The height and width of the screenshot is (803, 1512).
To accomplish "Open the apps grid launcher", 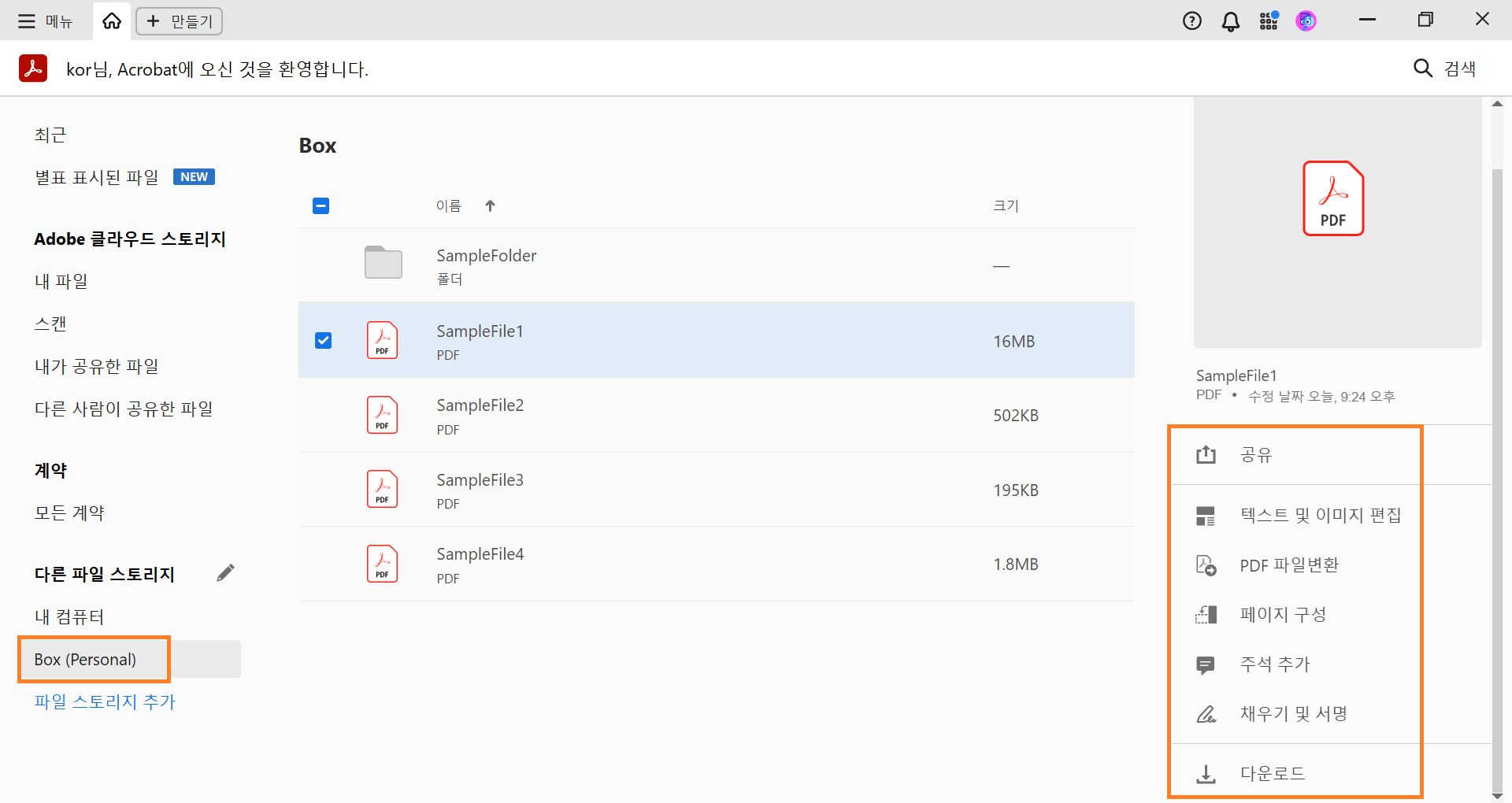I will coord(1268,21).
